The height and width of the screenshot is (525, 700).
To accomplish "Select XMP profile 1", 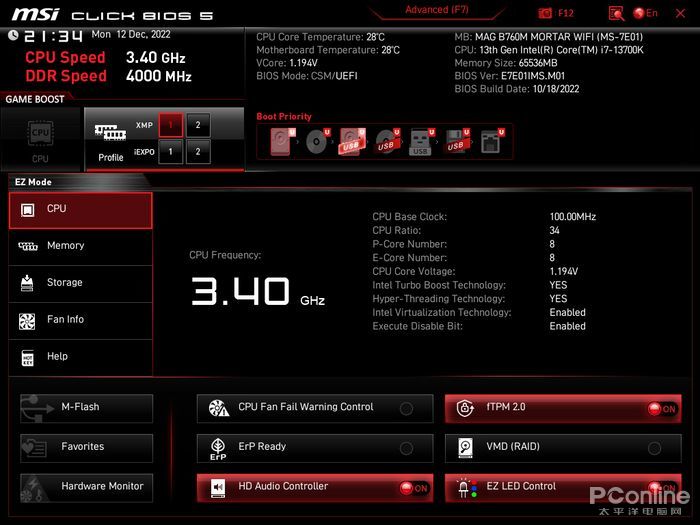I will pyautogui.click(x=170, y=125).
